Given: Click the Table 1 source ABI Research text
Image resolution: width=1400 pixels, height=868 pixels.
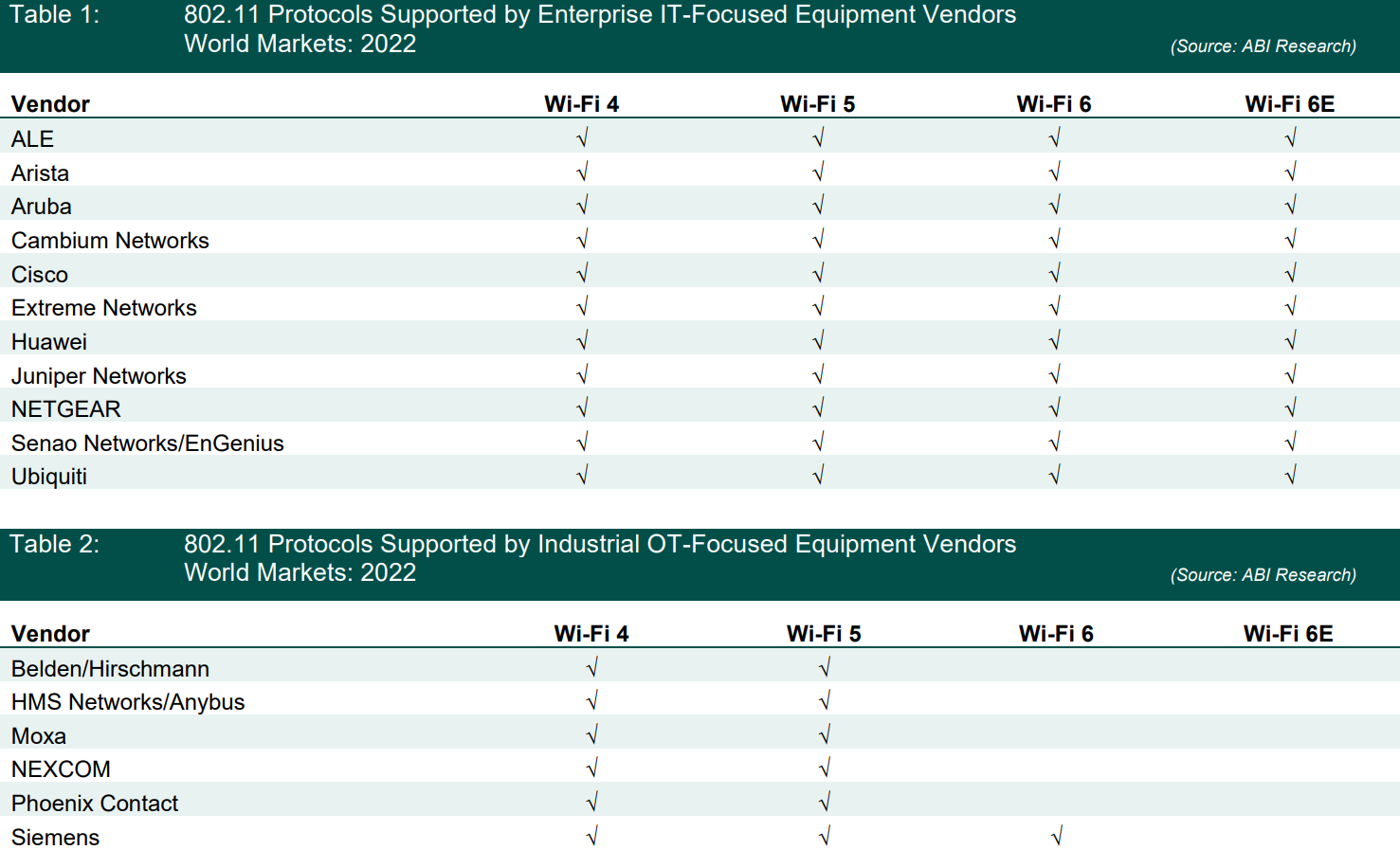Looking at the screenshot, I should coord(1263,46).
